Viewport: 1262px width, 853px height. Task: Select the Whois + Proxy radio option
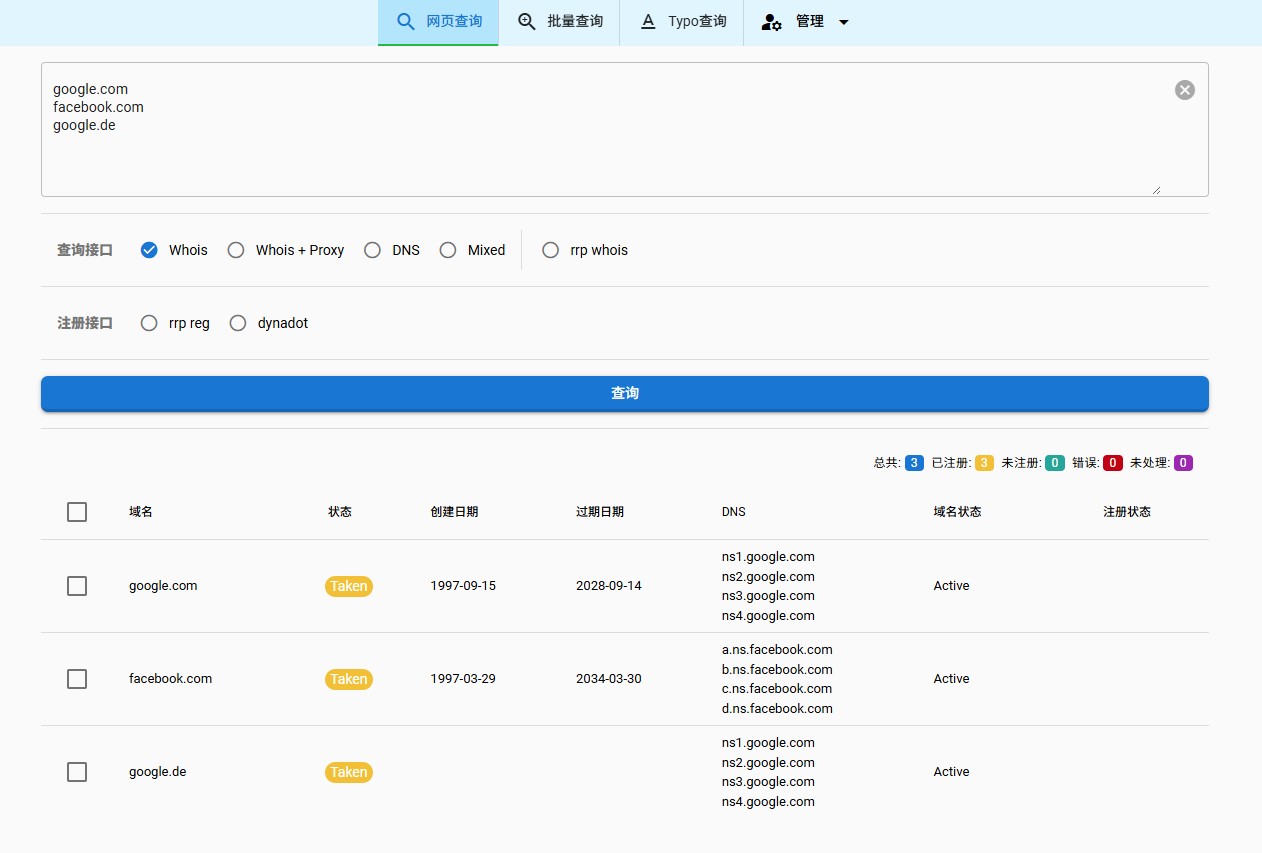click(x=236, y=250)
